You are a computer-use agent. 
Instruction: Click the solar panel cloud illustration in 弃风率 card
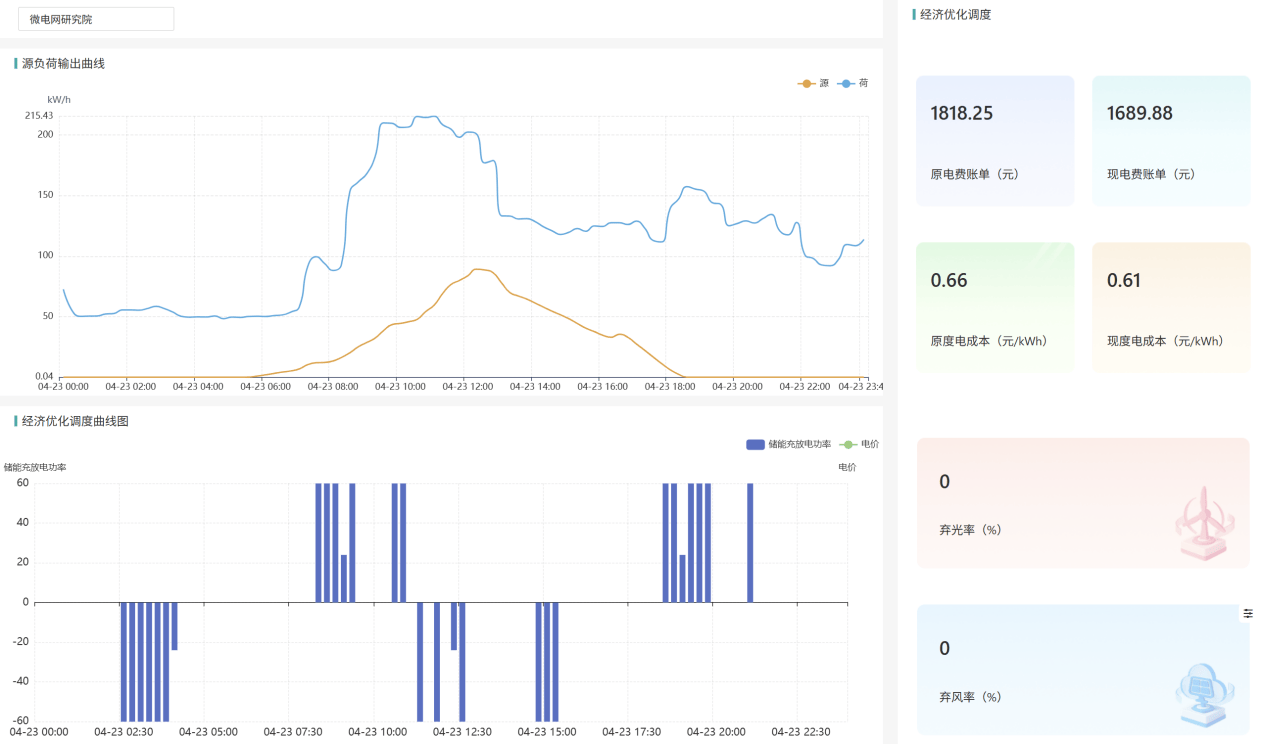[x=1204, y=693]
